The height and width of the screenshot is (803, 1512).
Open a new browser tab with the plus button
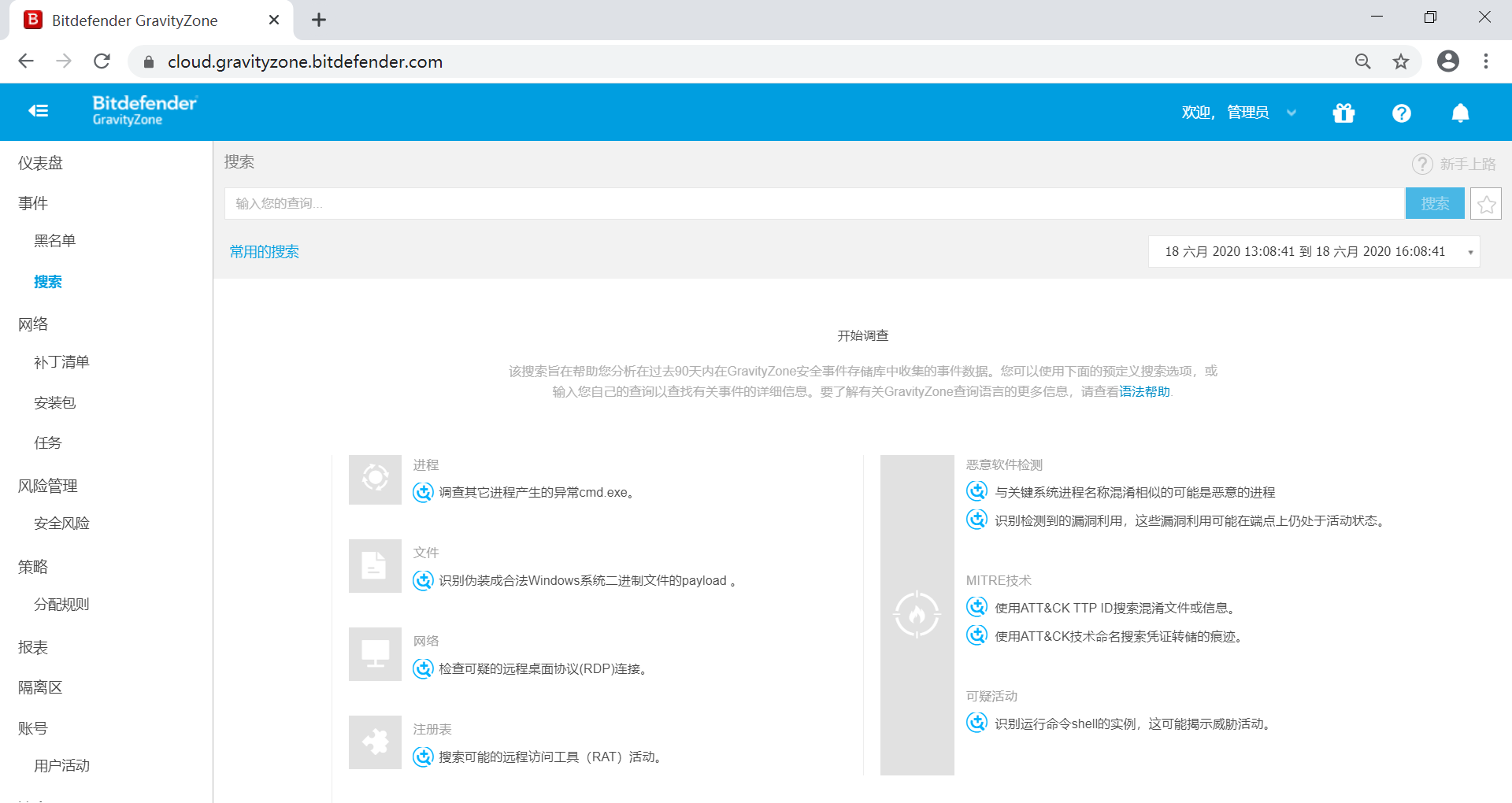click(x=318, y=20)
